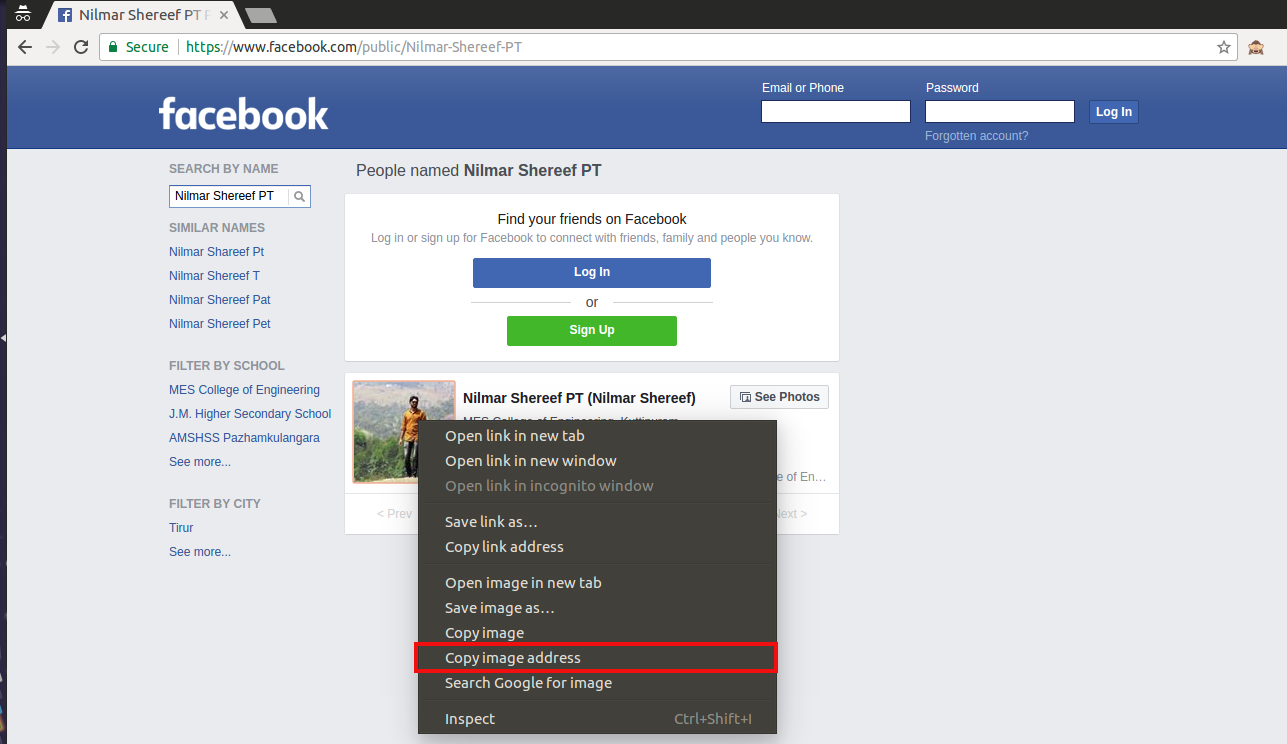Click the magnifier icon in name search box
This screenshot has height=744, width=1287.
coord(299,196)
